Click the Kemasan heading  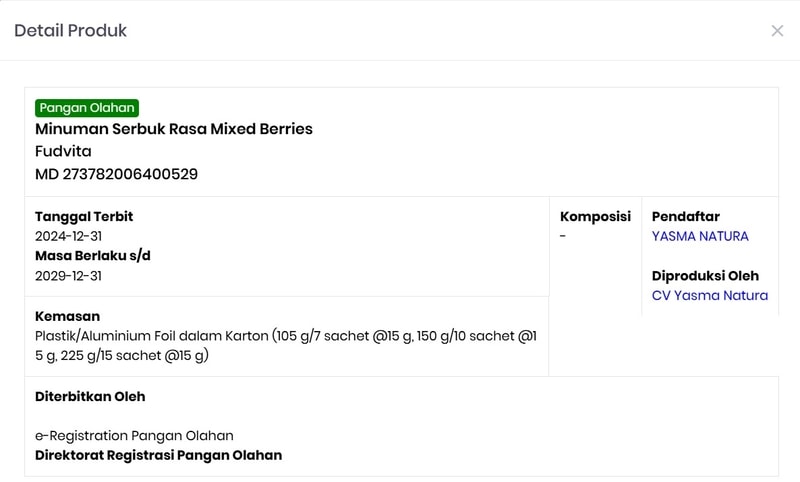point(67,316)
